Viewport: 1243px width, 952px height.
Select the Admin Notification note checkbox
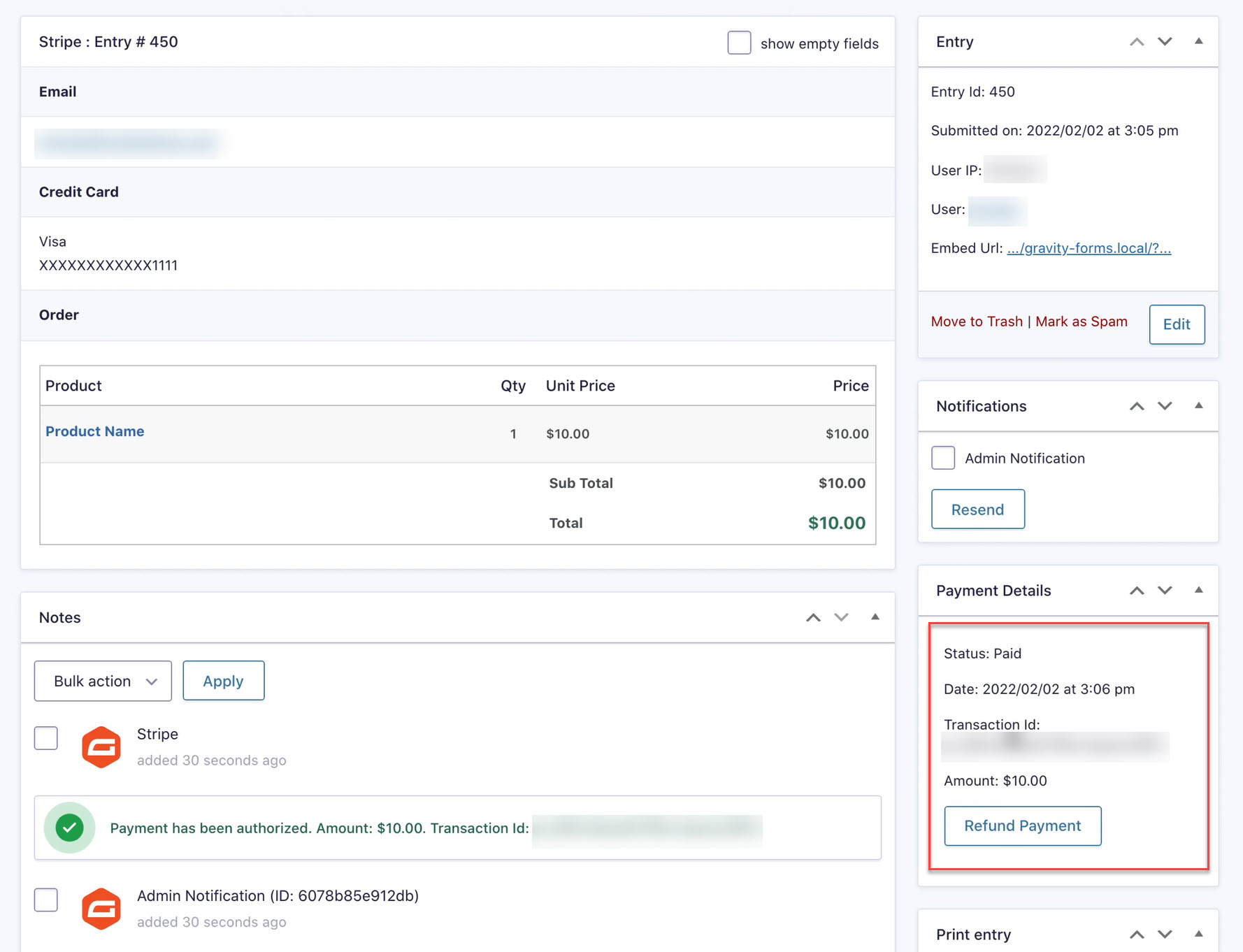[46, 900]
